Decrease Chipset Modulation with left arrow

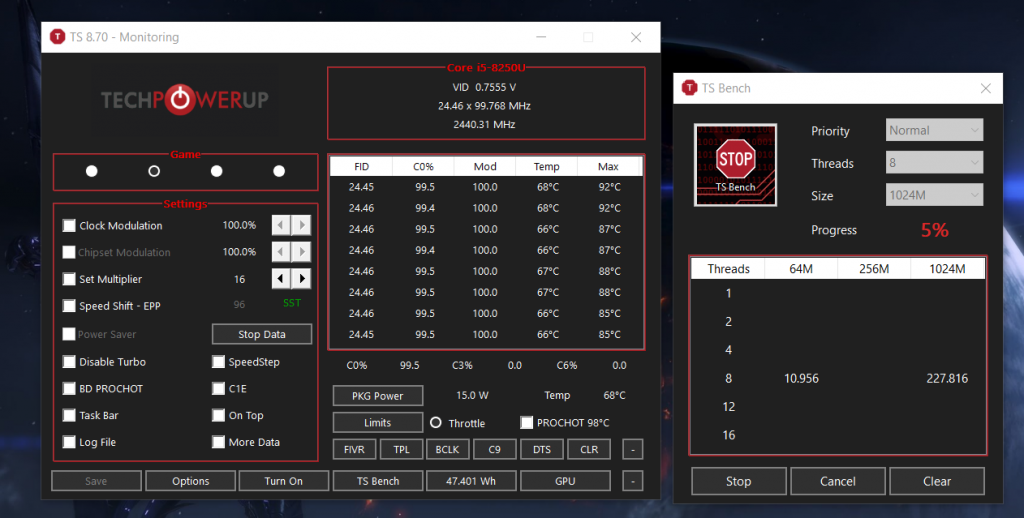pyautogui.click(x=281, y=251)
